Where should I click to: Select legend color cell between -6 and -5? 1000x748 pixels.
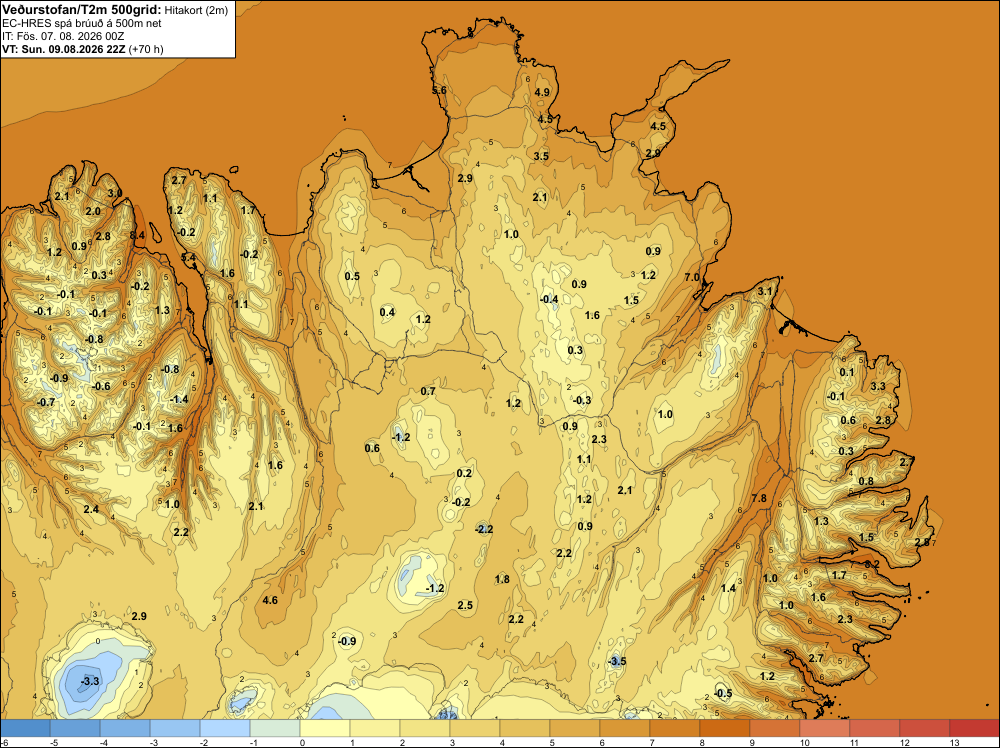tap(25, 728)
